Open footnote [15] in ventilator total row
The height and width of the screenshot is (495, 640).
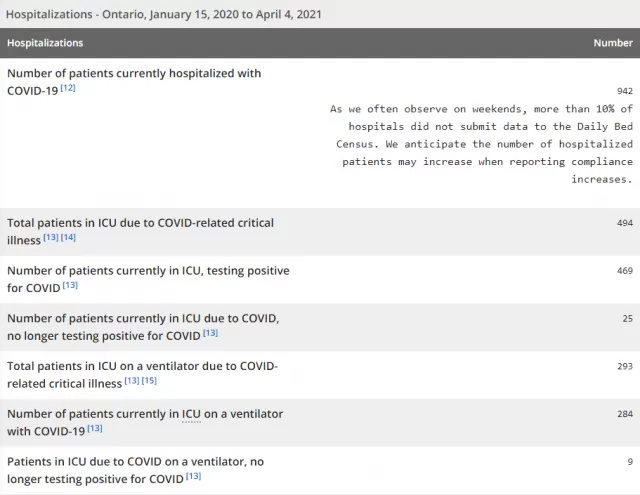tap(149, 380)
